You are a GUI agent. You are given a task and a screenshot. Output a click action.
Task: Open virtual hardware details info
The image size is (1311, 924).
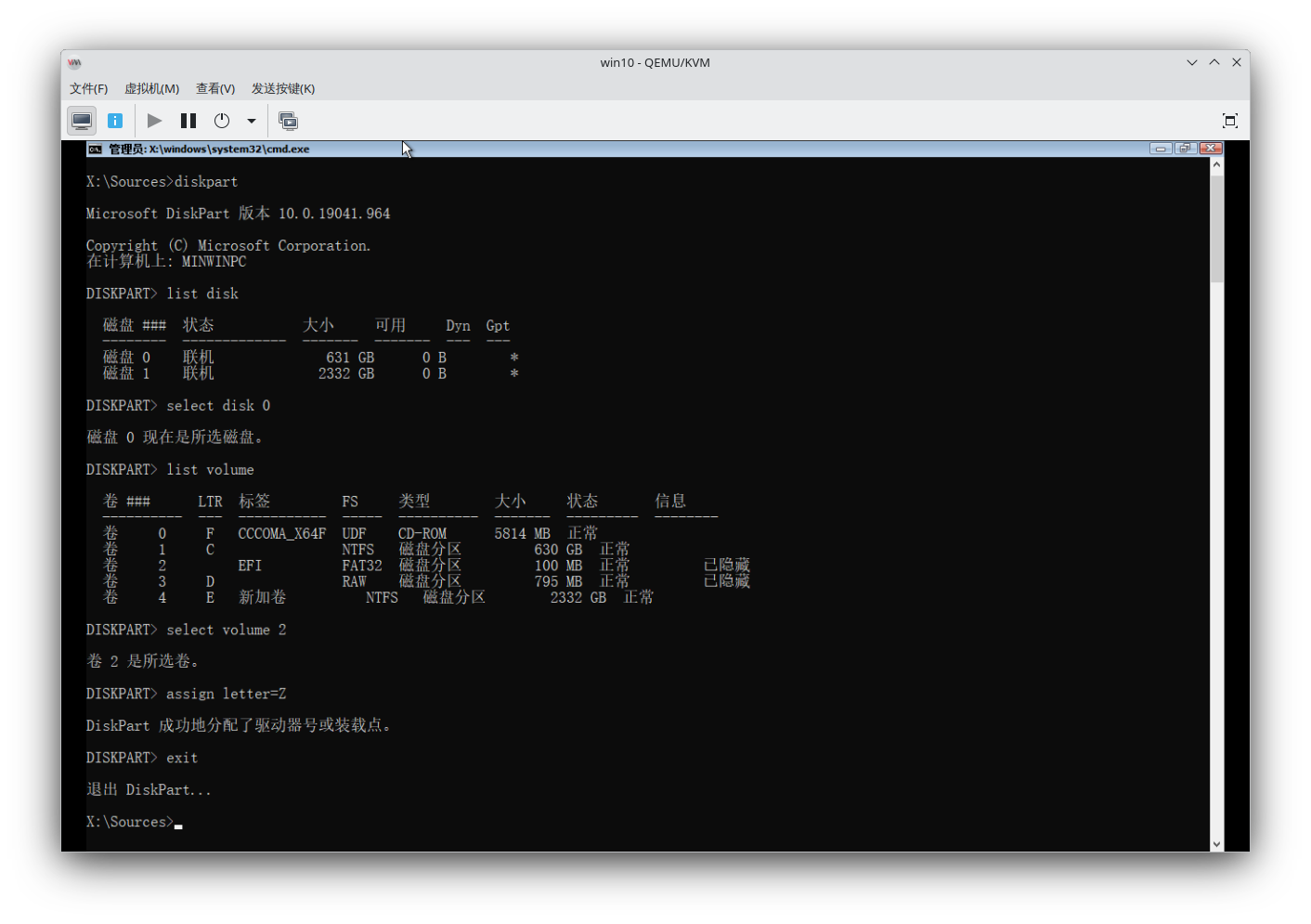pos(115,121)
